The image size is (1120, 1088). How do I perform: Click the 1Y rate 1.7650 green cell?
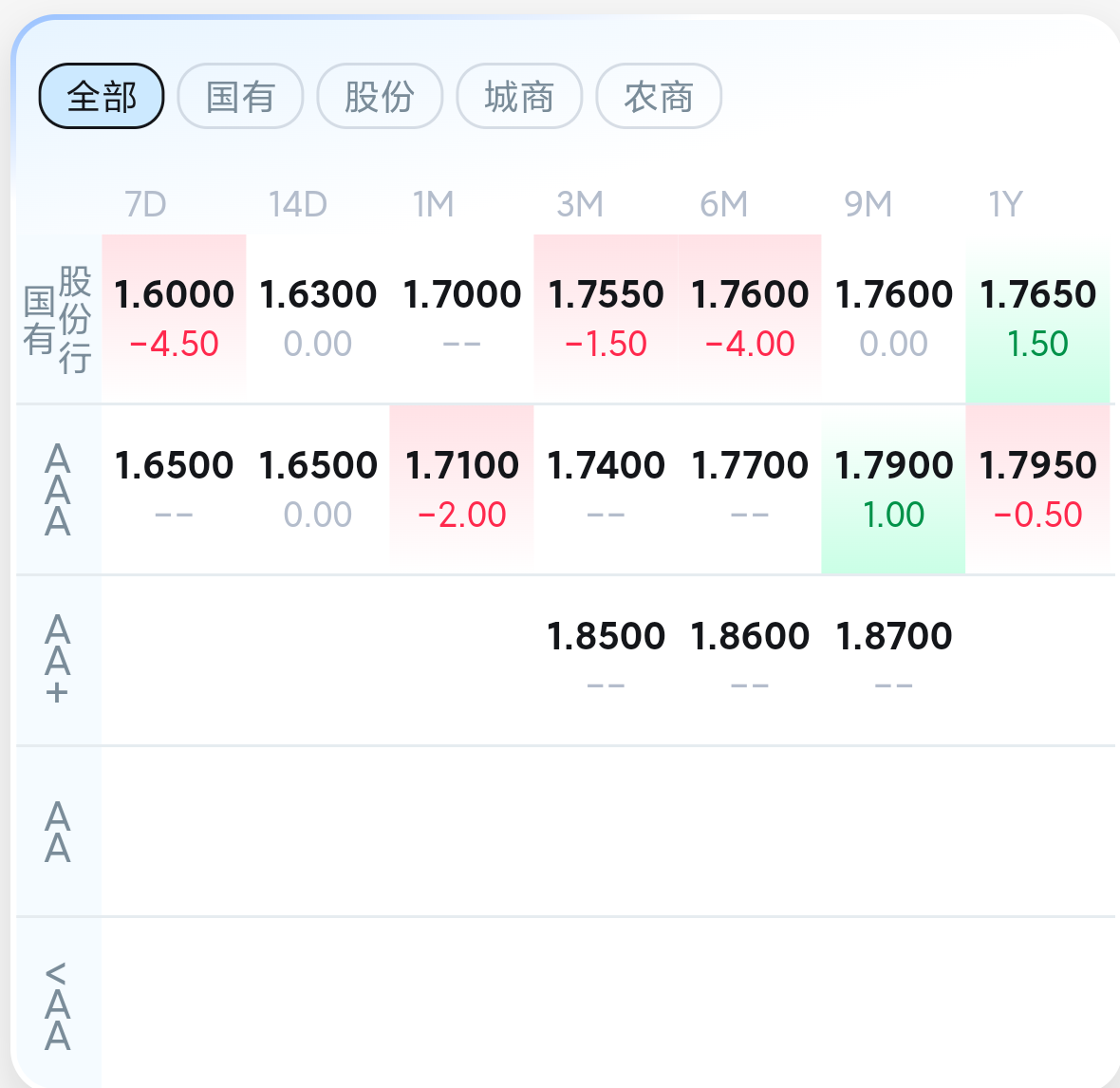click(x=1037, y=318)
